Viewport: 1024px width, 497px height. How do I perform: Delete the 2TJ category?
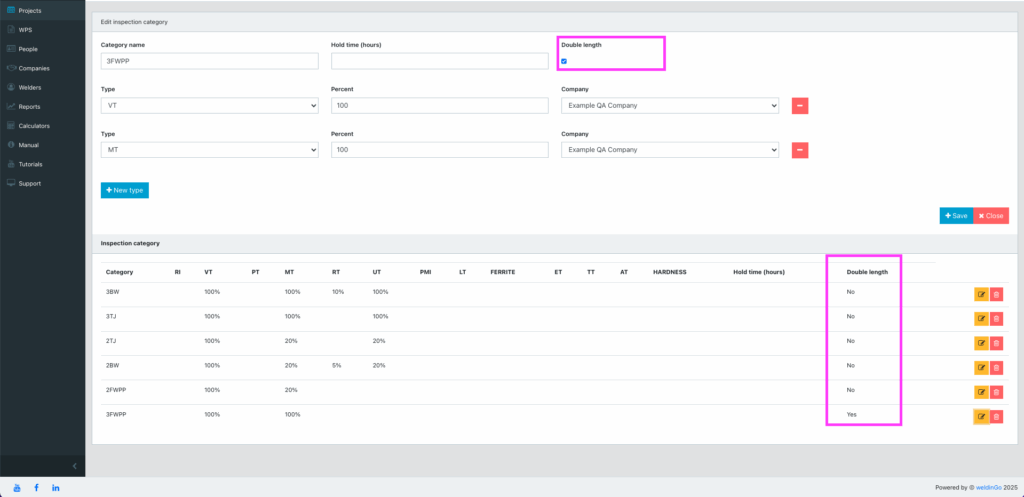[996, 344]
